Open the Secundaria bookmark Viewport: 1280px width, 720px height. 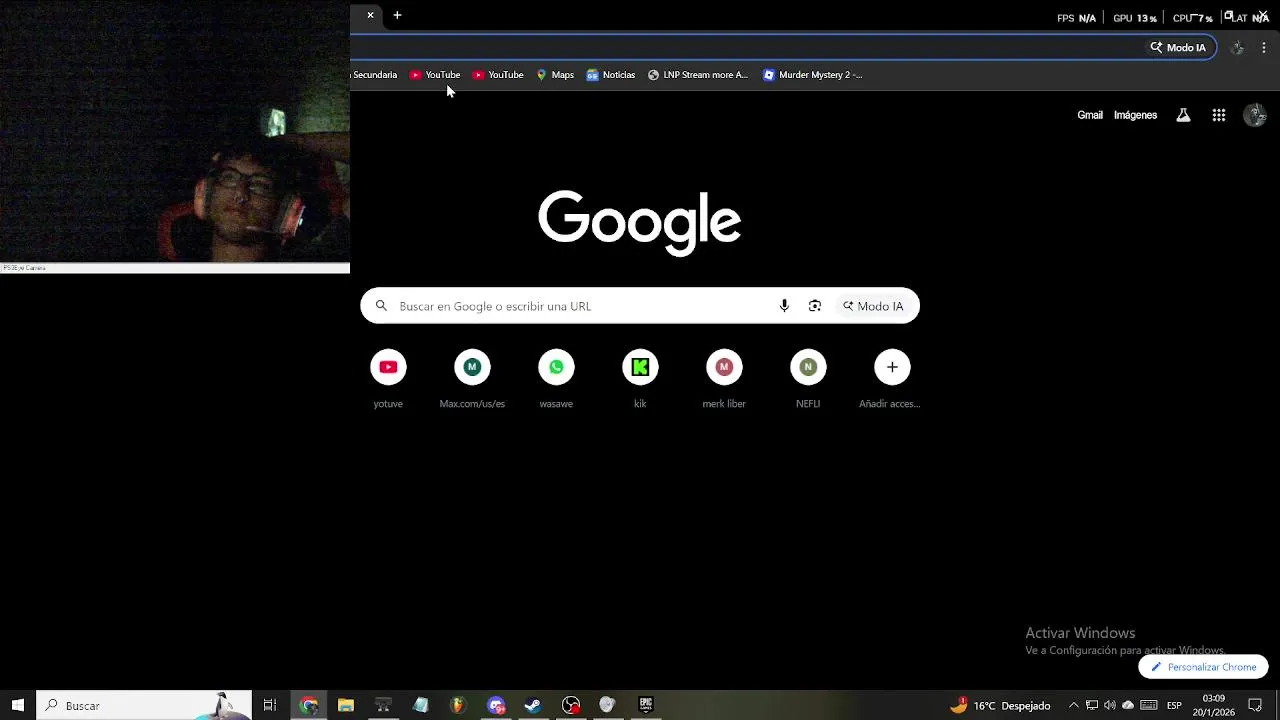374,75
